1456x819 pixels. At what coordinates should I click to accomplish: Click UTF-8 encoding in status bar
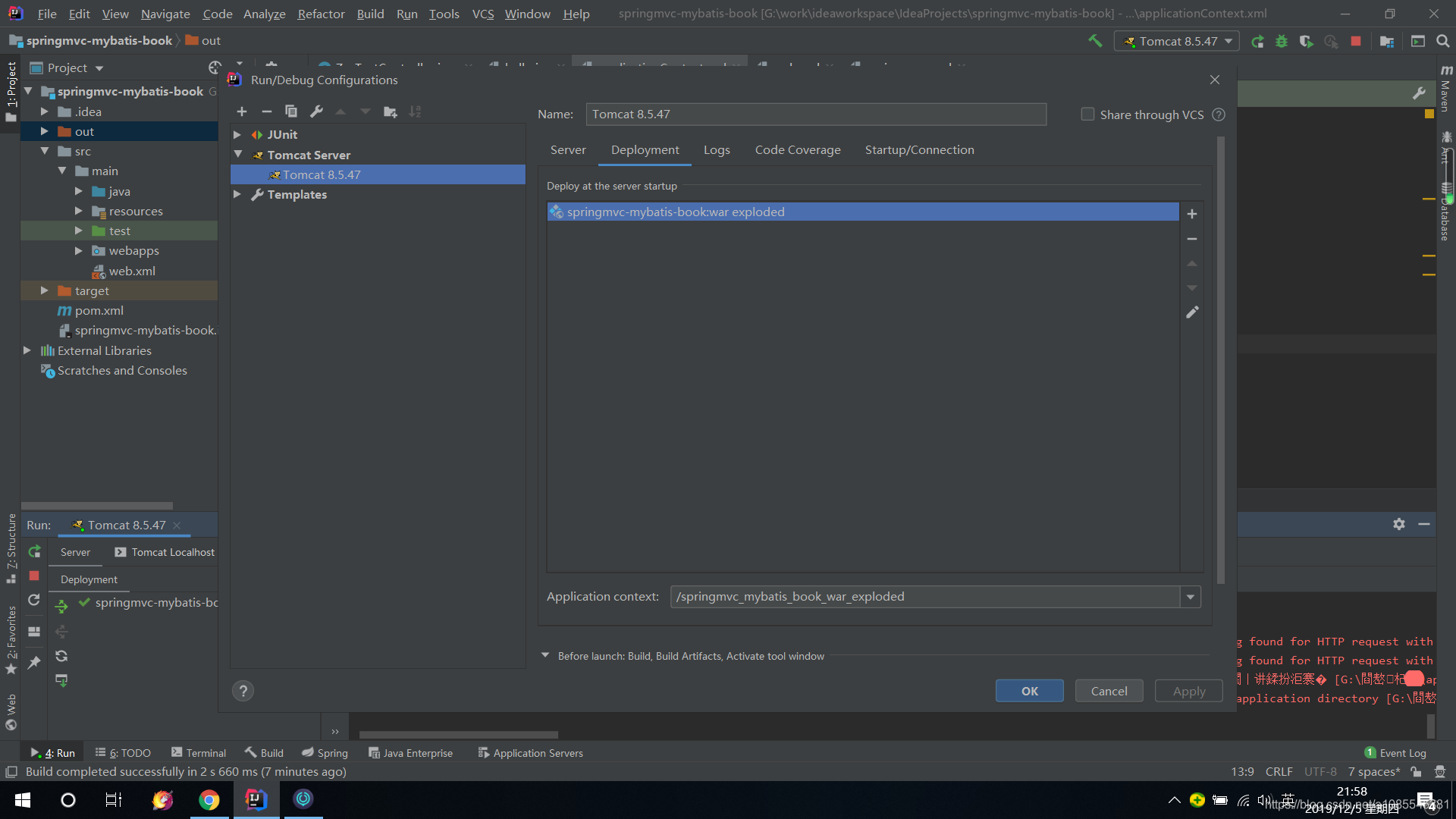1320,772
